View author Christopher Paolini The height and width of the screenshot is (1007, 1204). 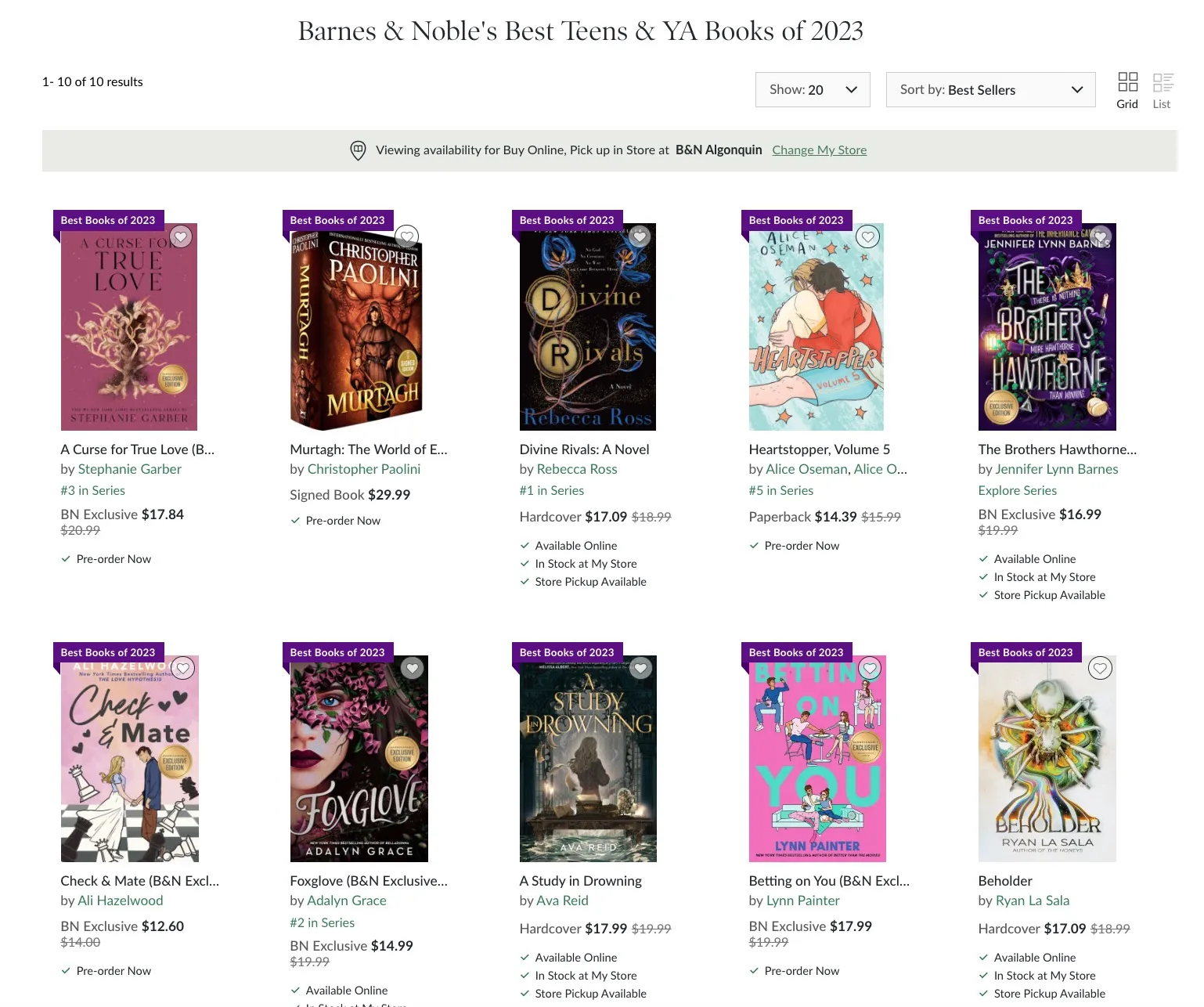(364, 469)
